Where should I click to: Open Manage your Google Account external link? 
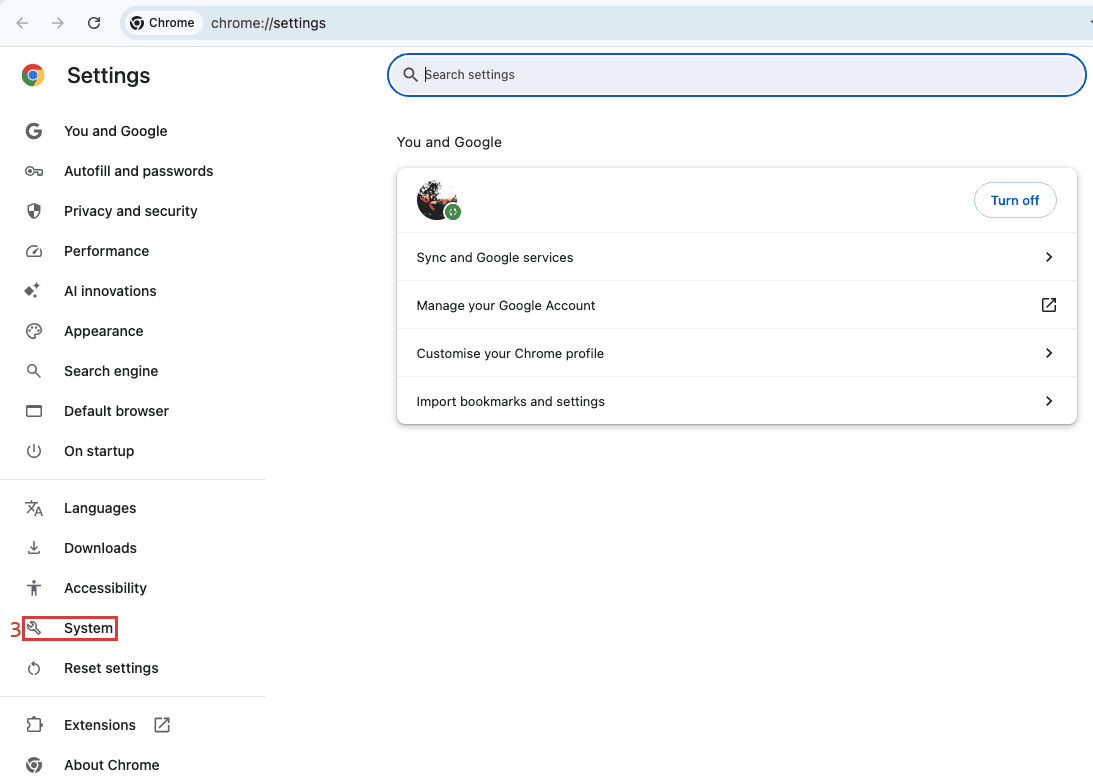tap(1048, 305)
